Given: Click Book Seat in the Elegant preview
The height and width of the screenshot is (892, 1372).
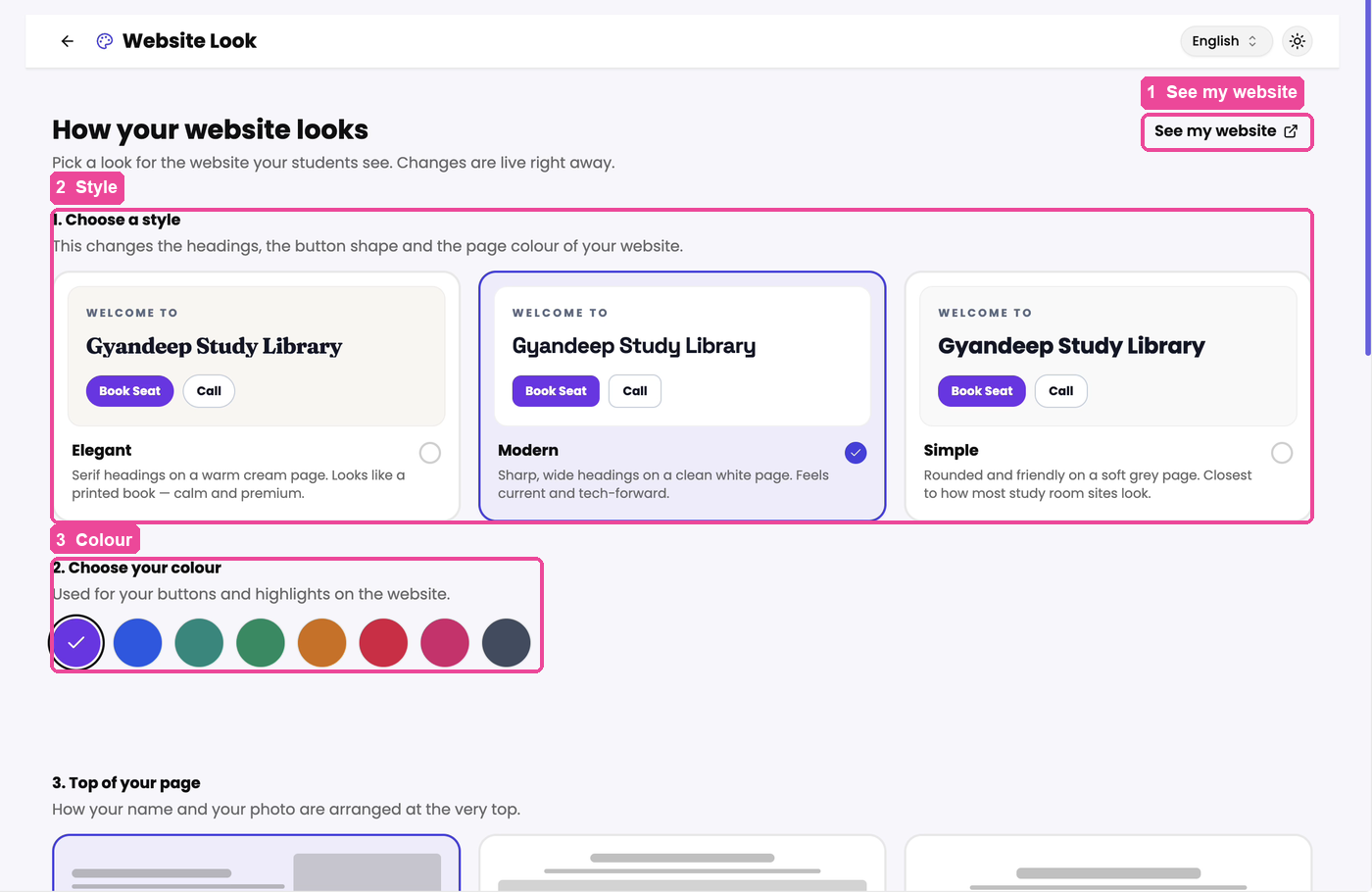Looking at the screenshot, I should (130, 391).
